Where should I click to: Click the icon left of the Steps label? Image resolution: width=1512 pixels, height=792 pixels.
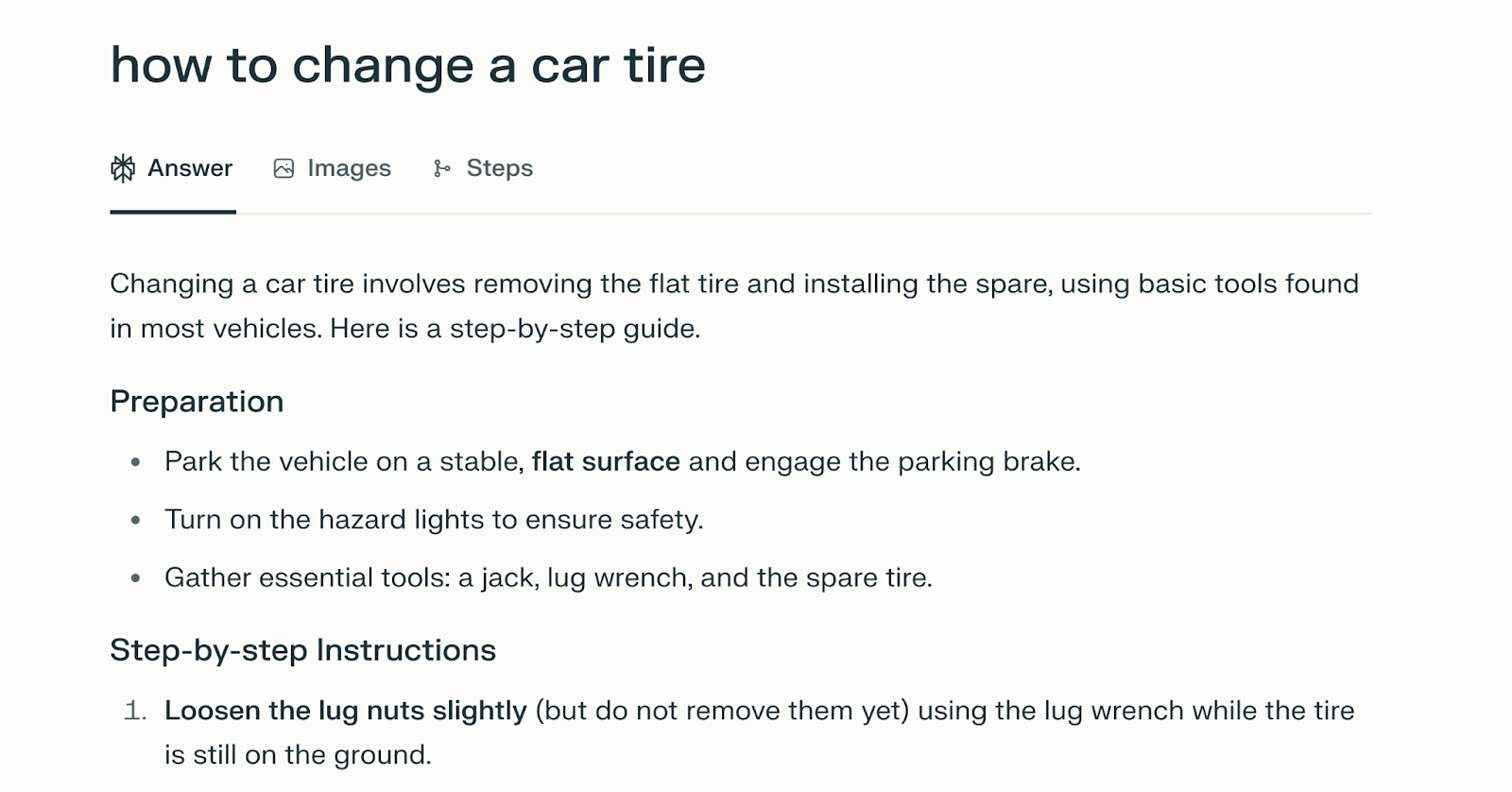pos(442,168)
